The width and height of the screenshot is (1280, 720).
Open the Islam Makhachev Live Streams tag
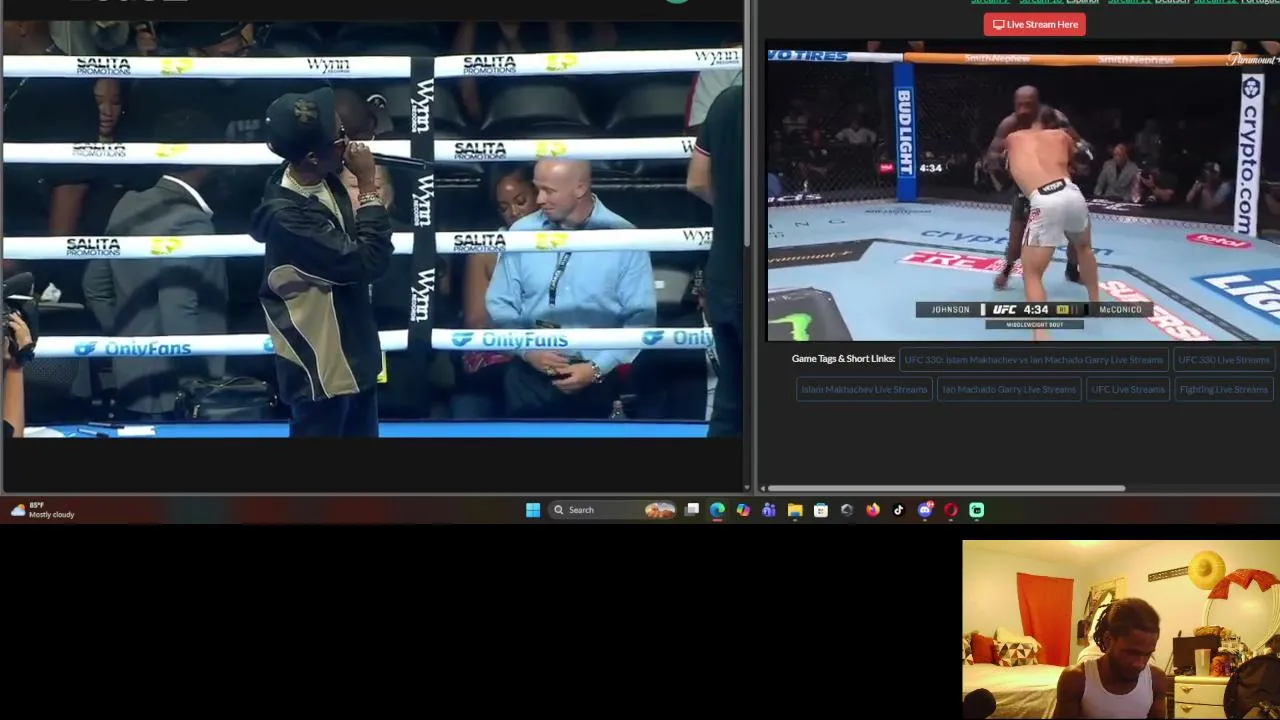pos(864,389)
